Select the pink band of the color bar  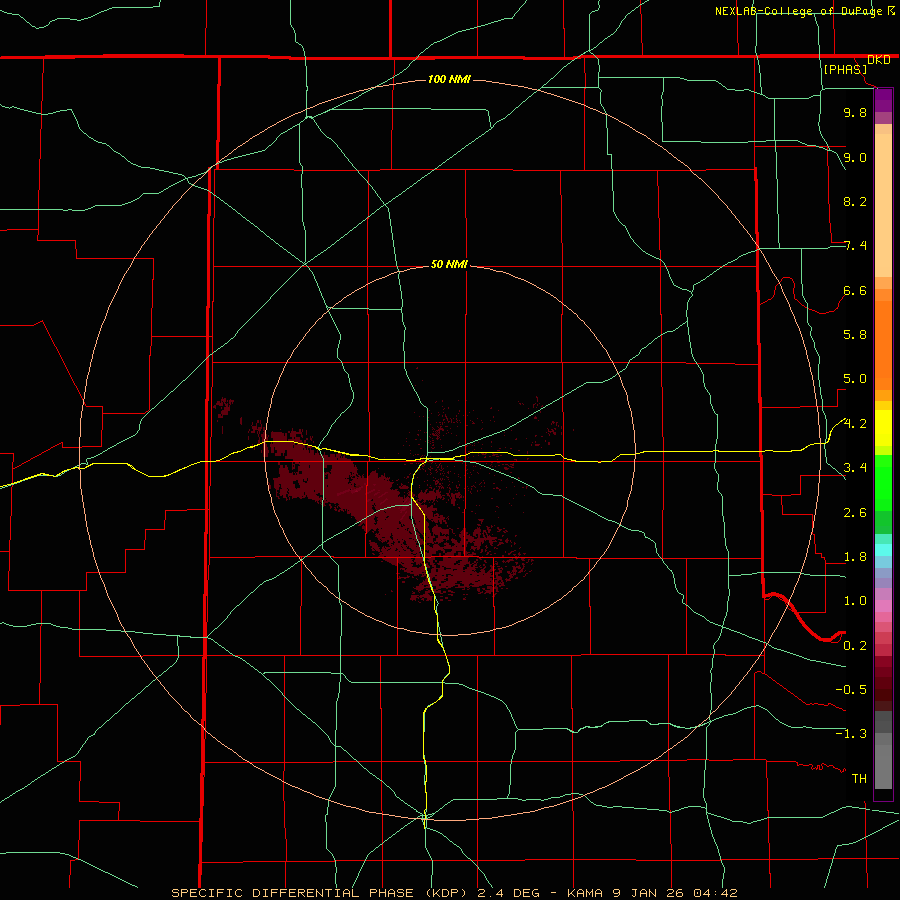(x=883, y=606)
